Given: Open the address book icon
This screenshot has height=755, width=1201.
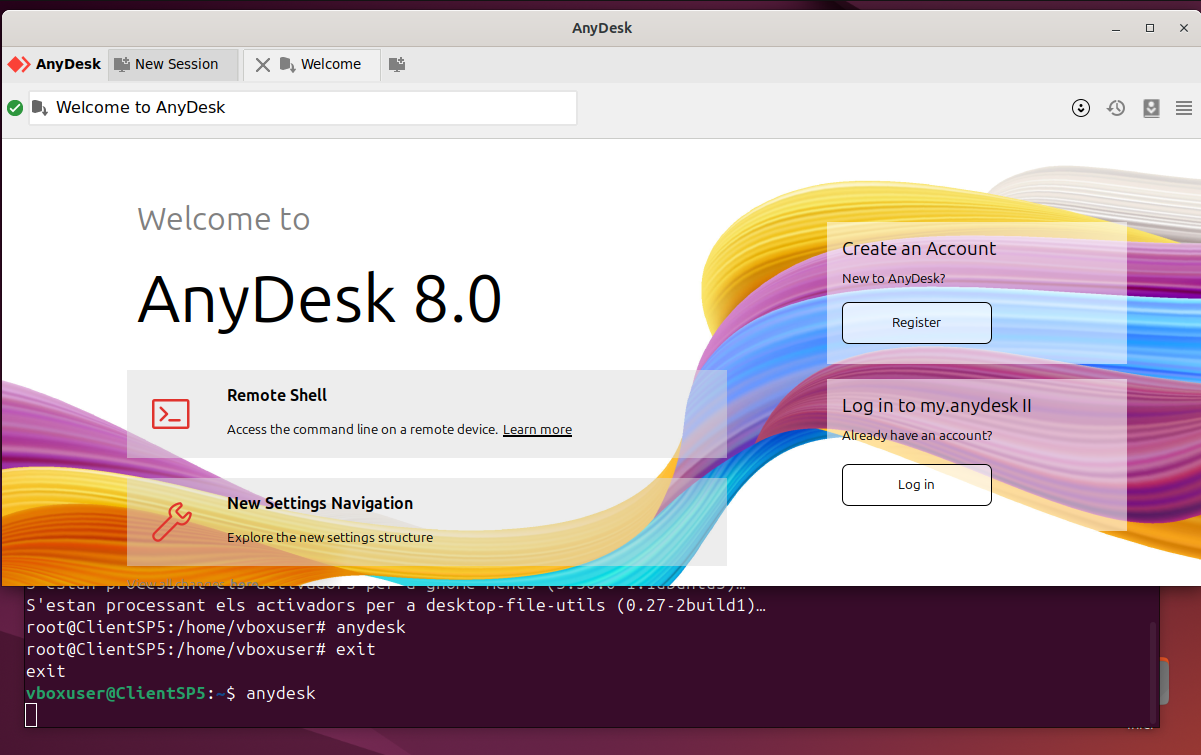Looking at the screenshot, I should click(x=1151, y=108).
